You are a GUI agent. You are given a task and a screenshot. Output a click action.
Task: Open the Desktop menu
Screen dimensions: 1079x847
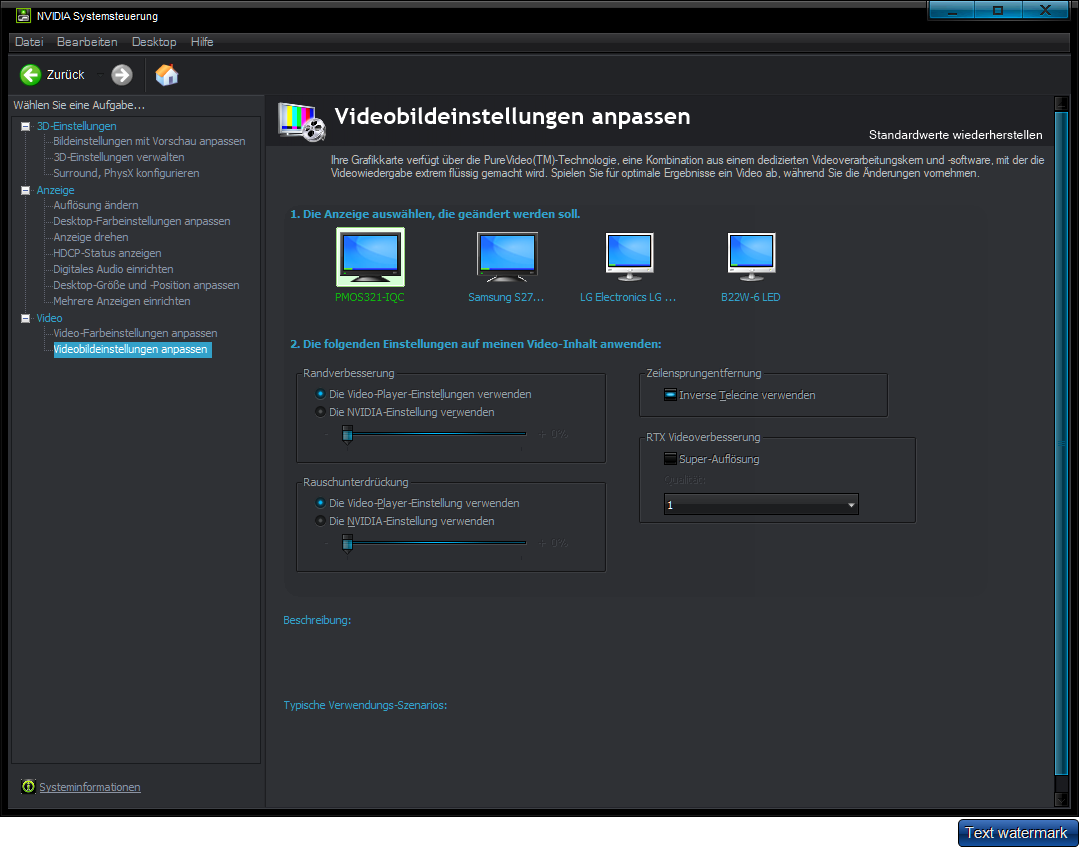pos(154,42)
